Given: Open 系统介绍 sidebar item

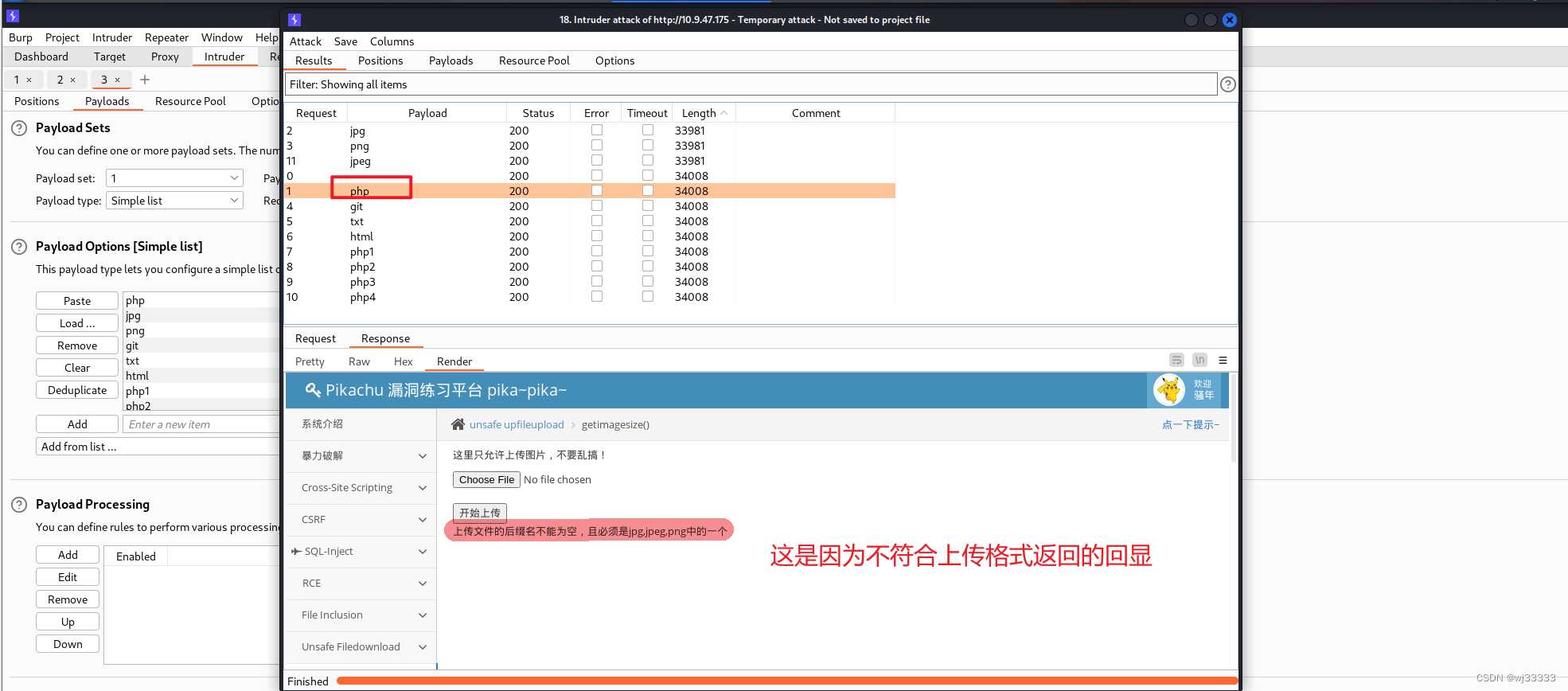Looking at the screenshot, I should [361, 424].
